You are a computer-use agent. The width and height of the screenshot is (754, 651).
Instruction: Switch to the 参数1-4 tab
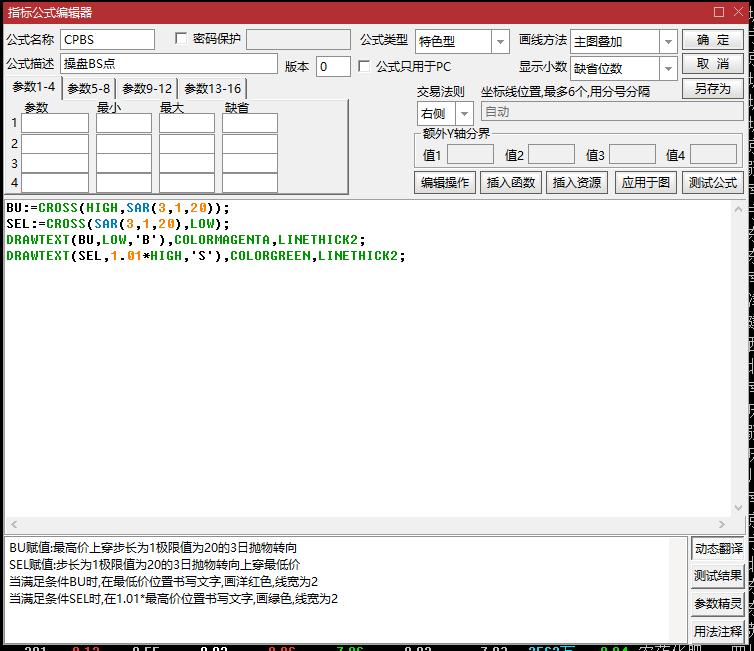click(33, 87)
